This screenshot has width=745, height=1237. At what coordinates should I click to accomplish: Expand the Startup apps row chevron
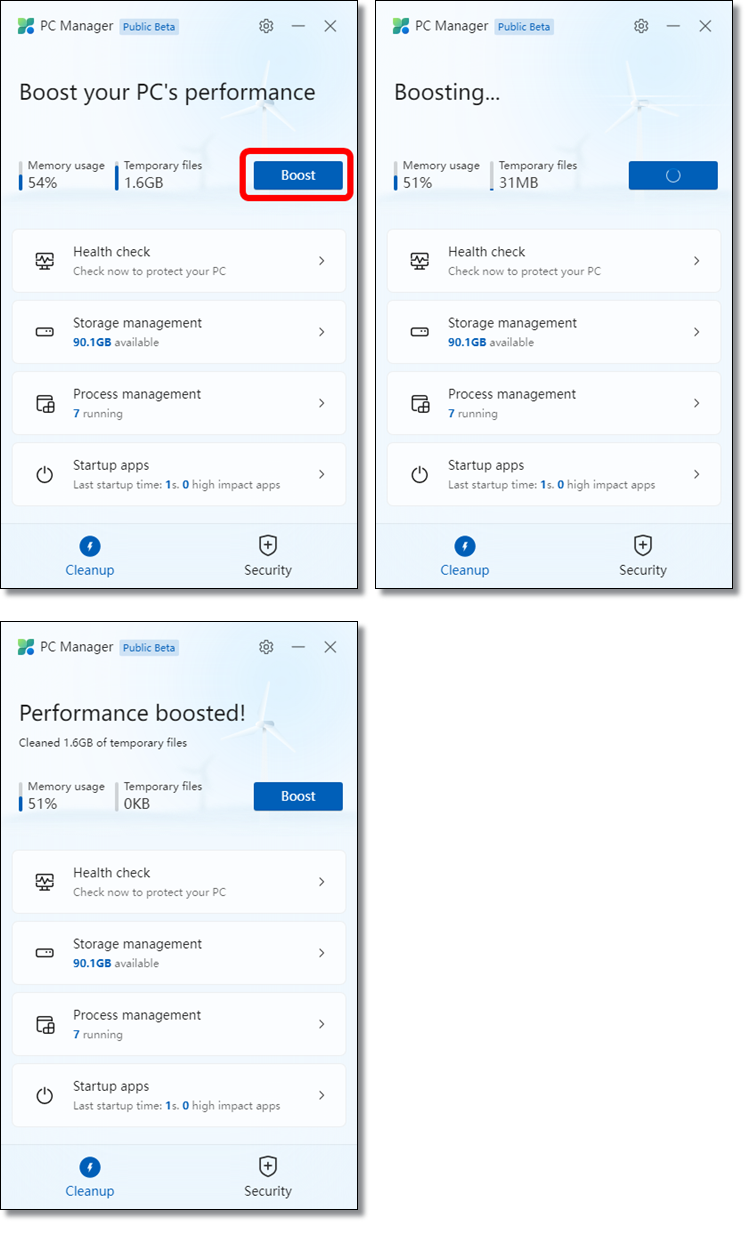tap(322, 473)
